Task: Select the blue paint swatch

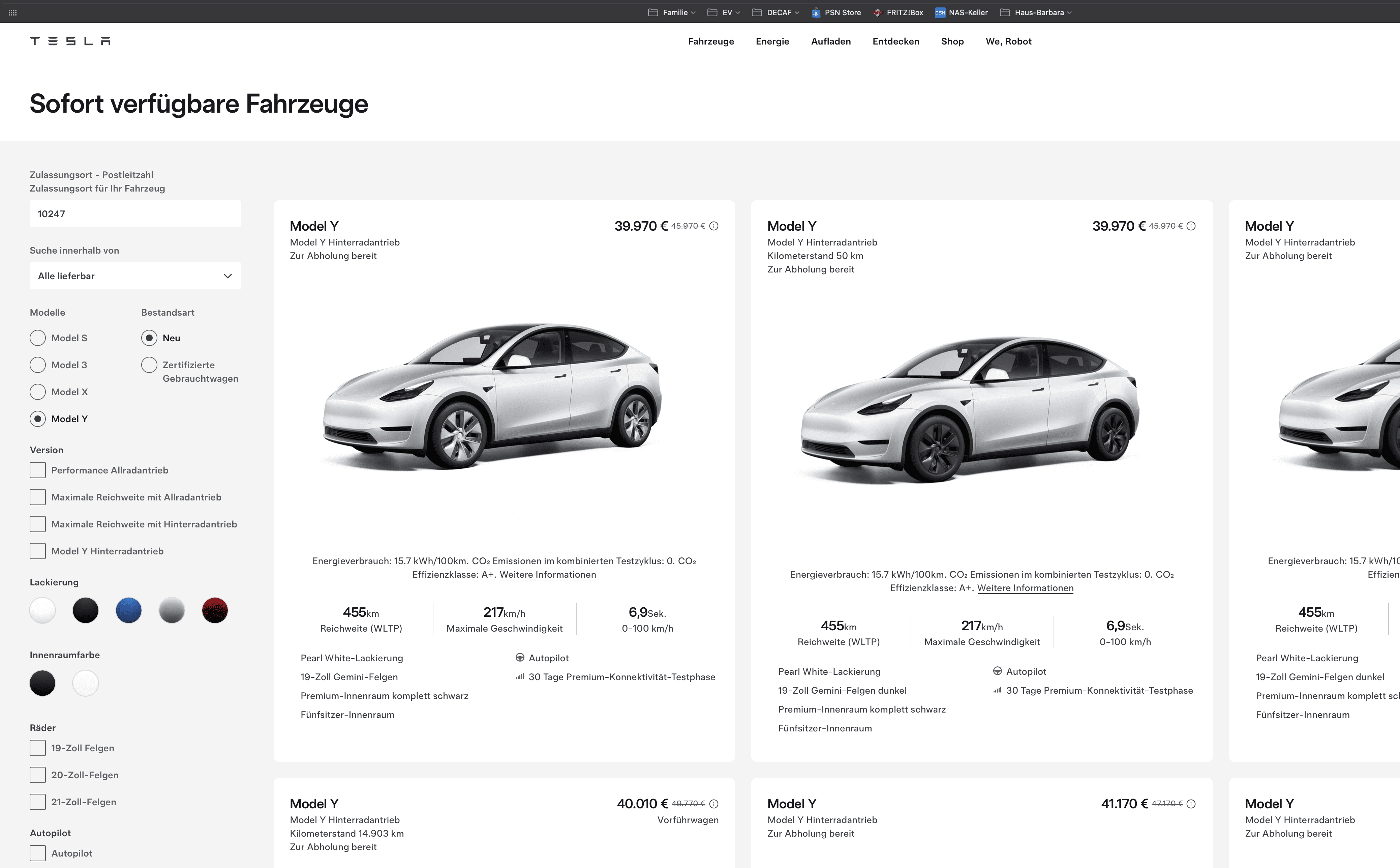Action: tap(128, 610)
